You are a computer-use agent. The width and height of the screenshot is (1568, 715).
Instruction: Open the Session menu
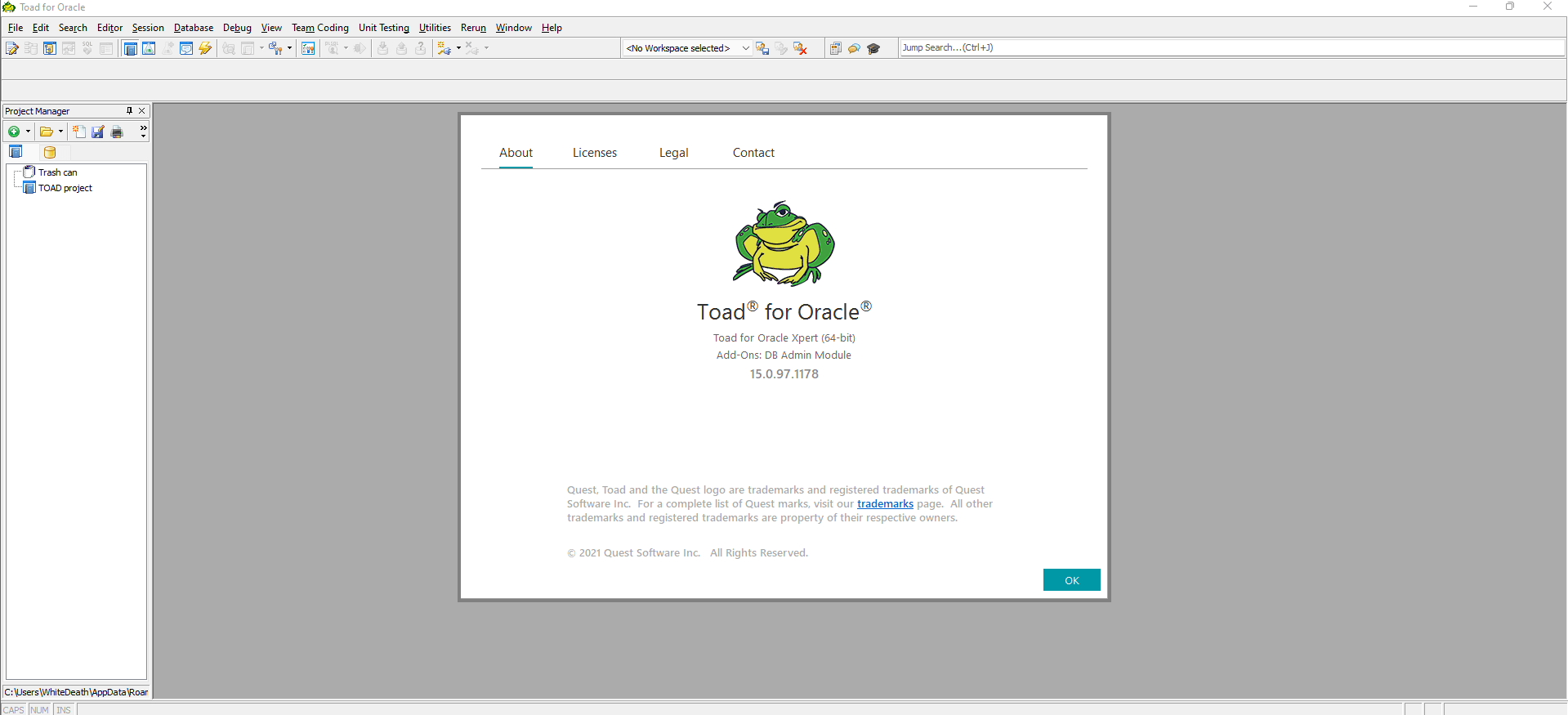[x=148, y=28]
